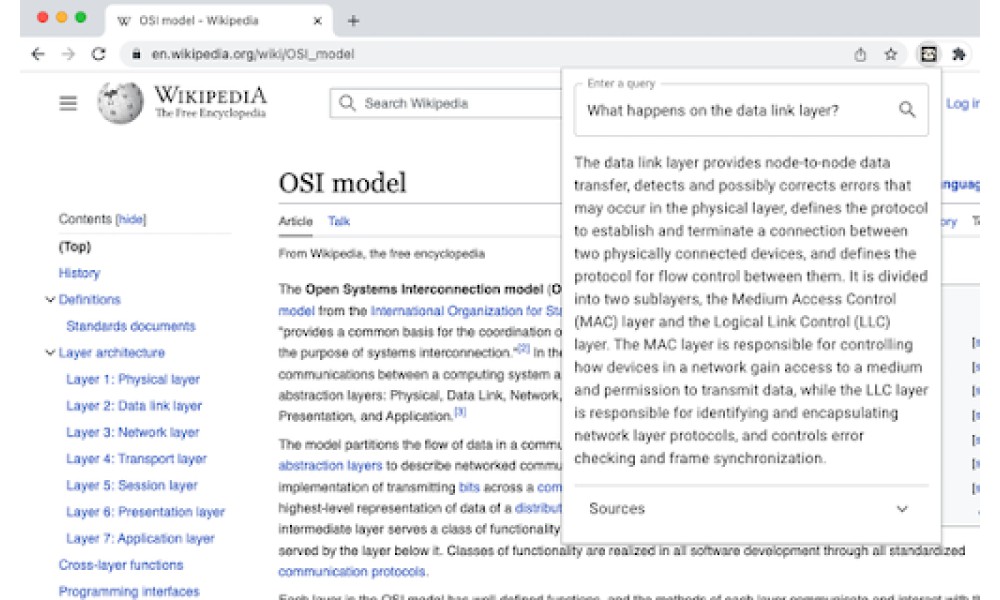
Task: Open History in contents
Action: coord(79,273)
